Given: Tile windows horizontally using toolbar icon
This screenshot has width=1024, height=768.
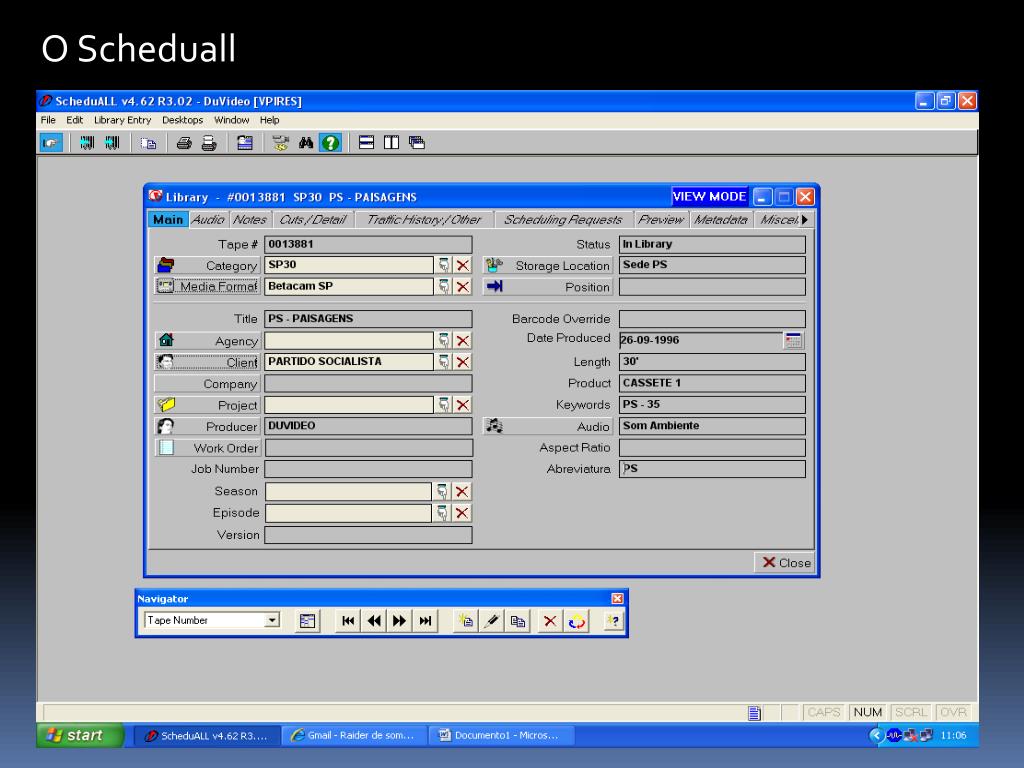Looking at the screenshot, I should 366,142.
